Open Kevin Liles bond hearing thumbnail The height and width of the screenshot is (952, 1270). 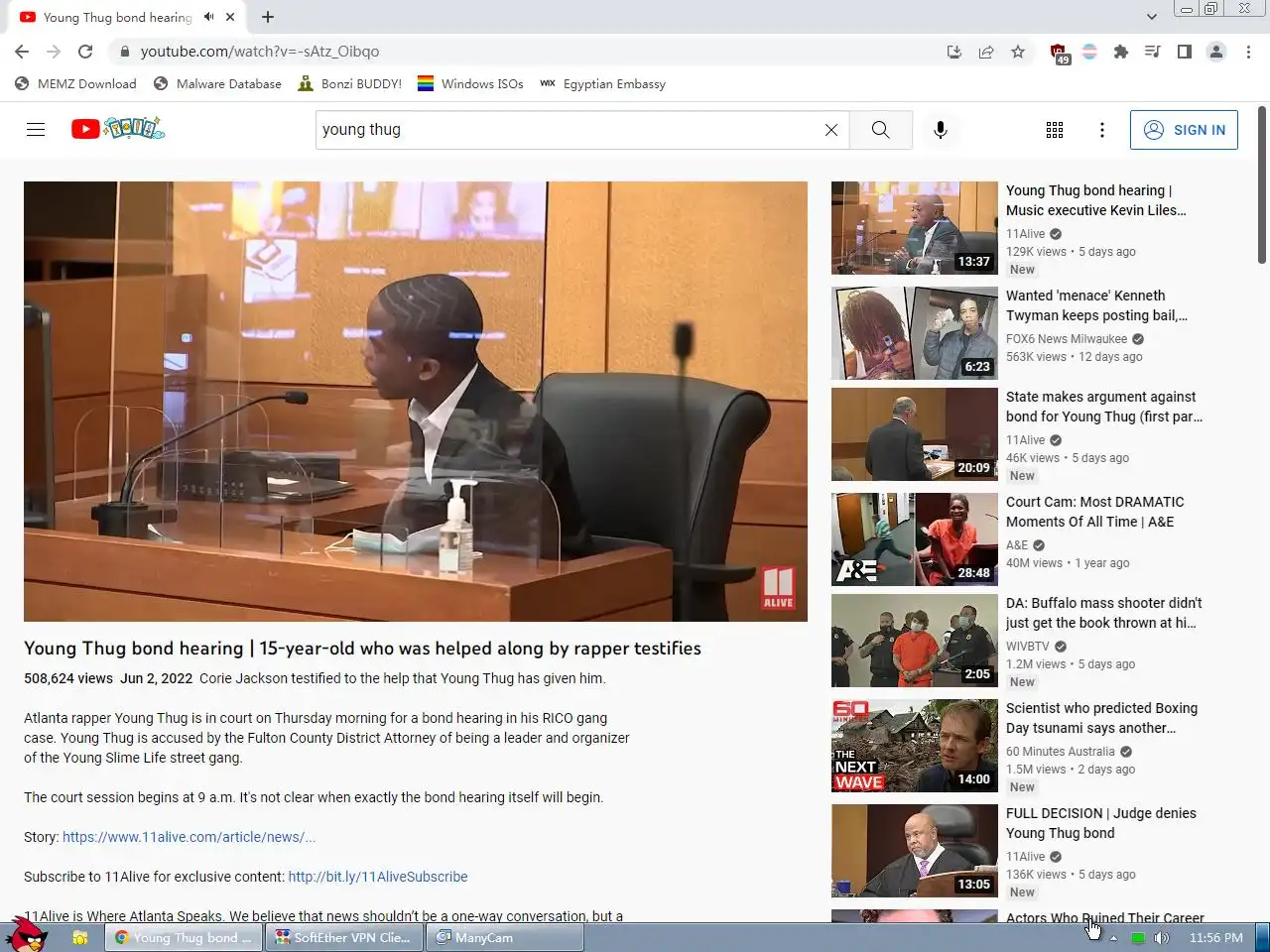[x=915, y=228]
